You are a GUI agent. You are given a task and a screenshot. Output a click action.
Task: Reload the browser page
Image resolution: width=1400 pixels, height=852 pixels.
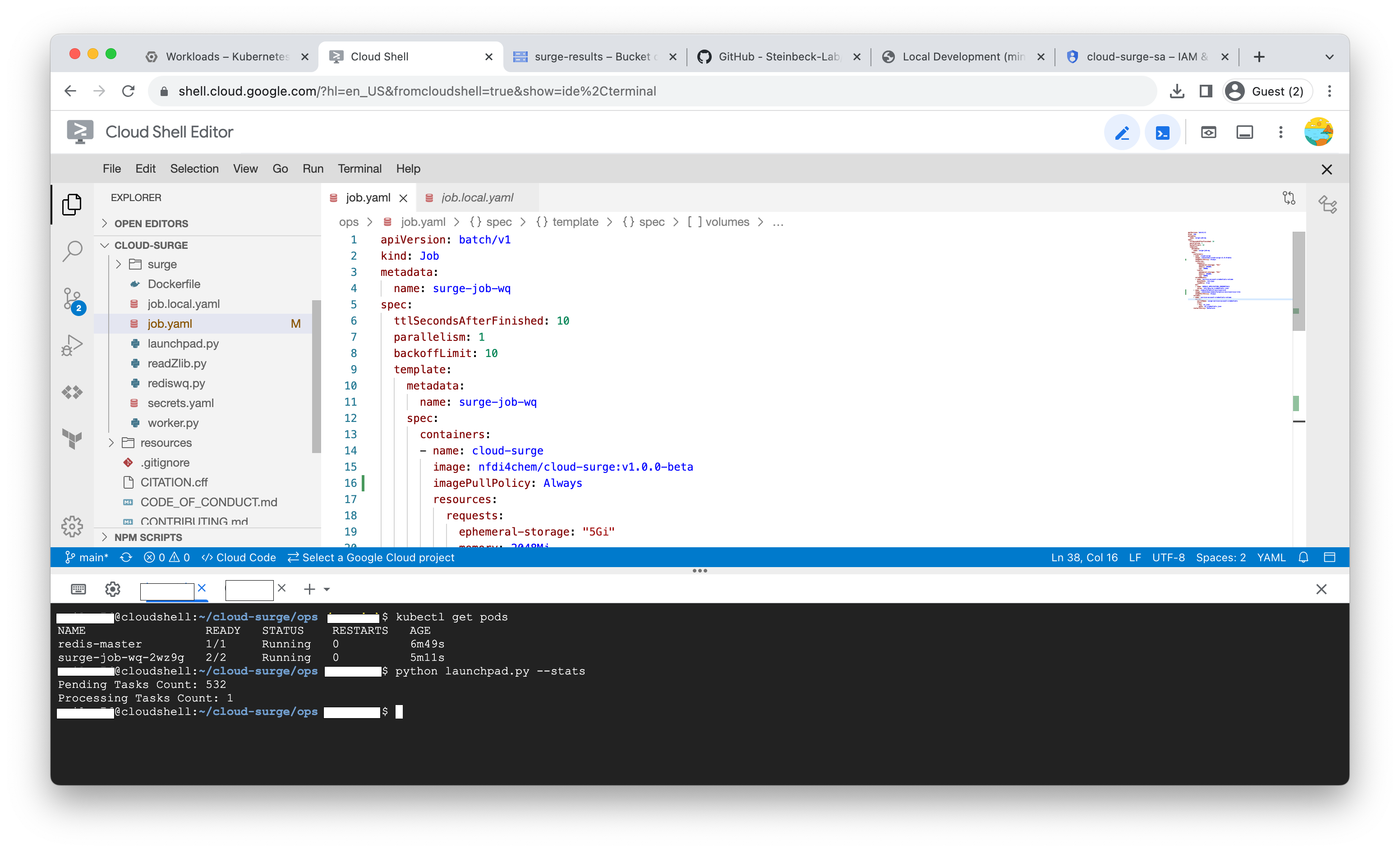[129, 91]
